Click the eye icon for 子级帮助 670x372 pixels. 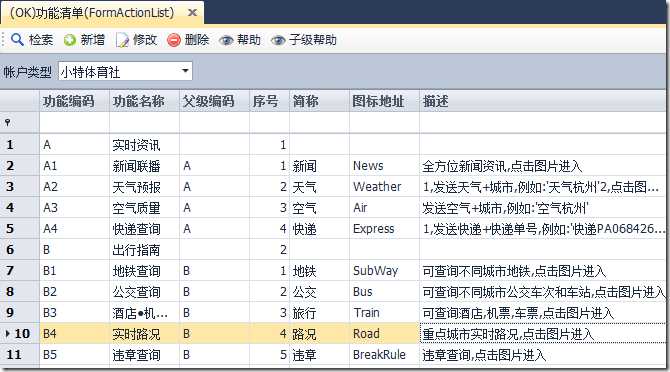tap(278, 41)
